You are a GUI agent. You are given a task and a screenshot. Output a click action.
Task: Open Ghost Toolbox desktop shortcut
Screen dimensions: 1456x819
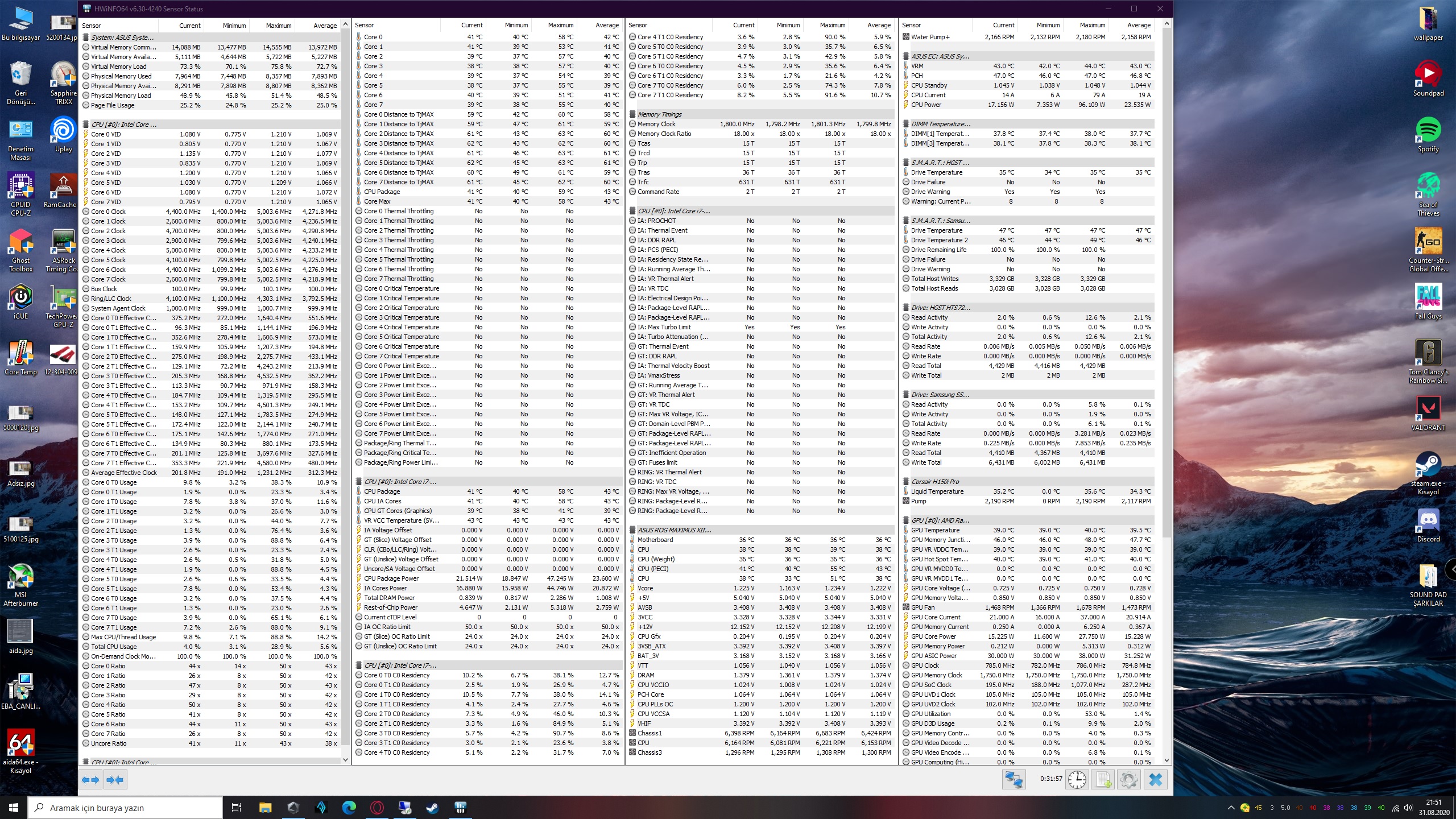coord(21,250)
